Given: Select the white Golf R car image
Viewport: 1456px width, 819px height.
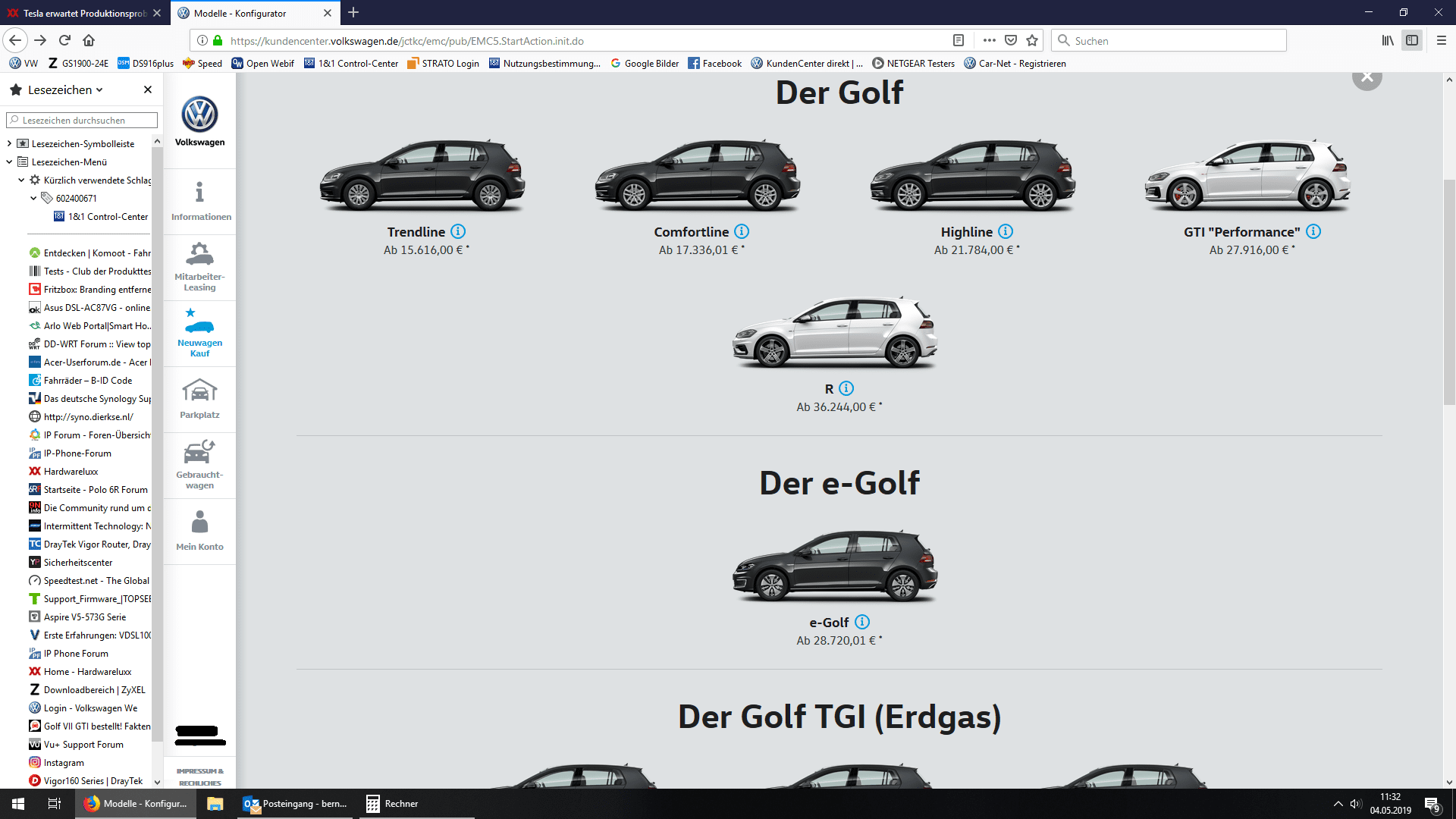Looking at the screenshot, I should point(835,332).
